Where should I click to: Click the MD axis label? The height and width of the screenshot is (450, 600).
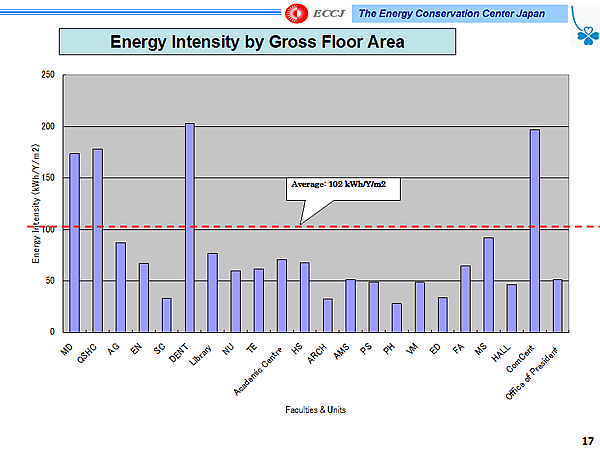tap(67, 349)
